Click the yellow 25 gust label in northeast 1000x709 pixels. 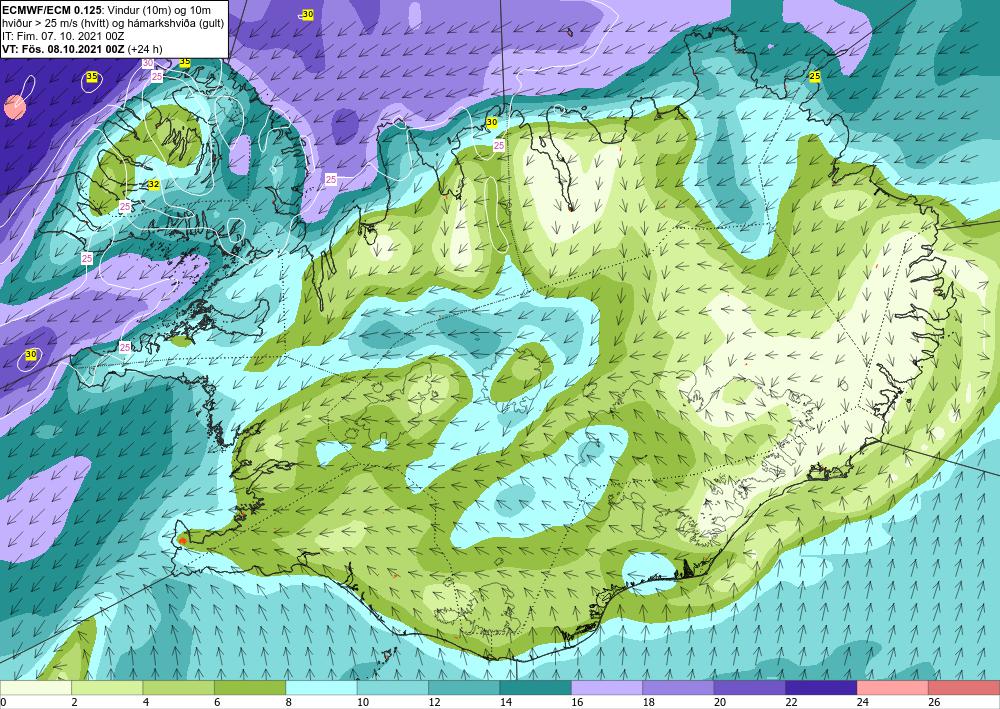click(x=814, y=76)
